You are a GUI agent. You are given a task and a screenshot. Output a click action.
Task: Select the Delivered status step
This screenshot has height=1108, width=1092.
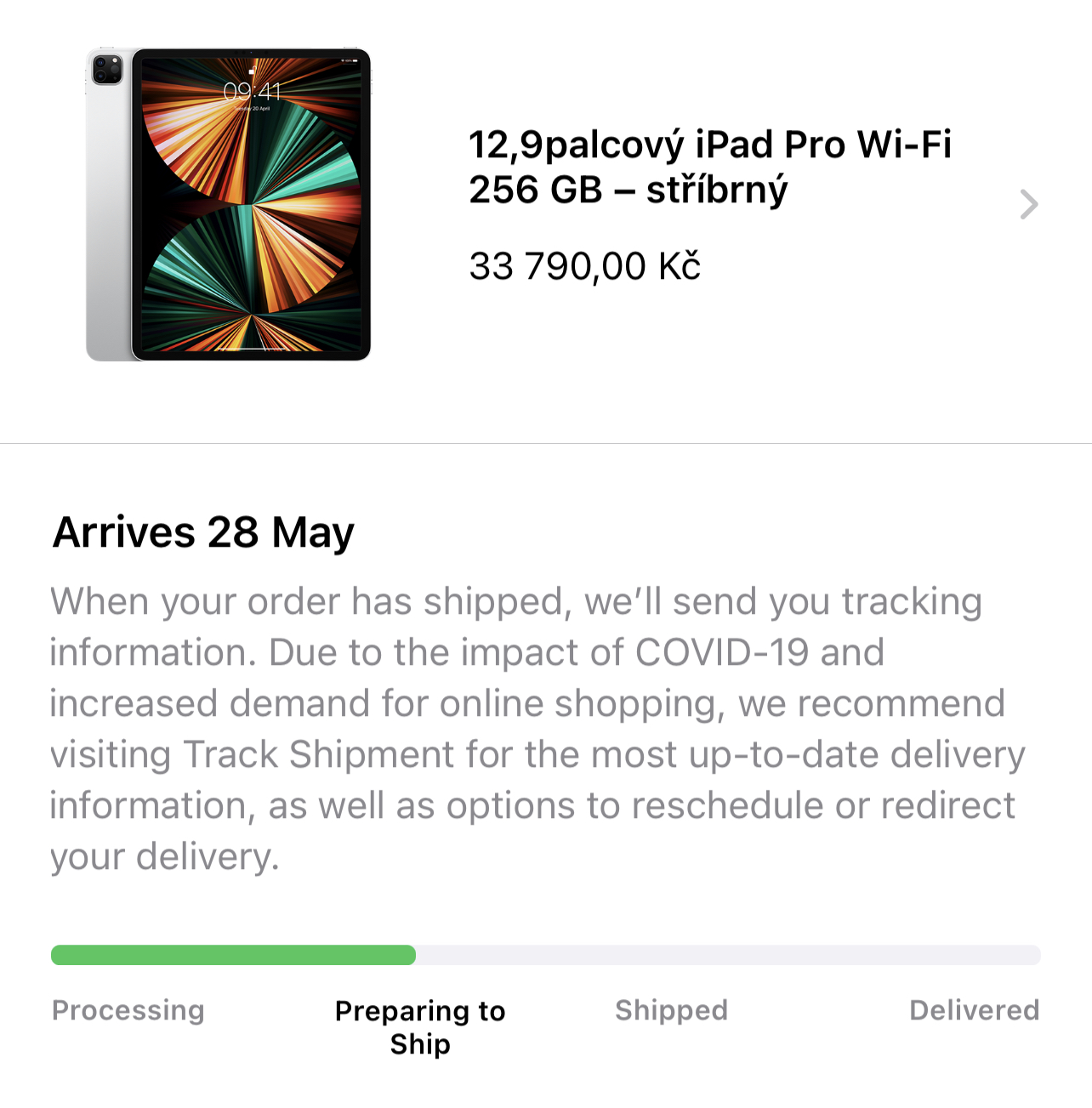coord(975,1010)
